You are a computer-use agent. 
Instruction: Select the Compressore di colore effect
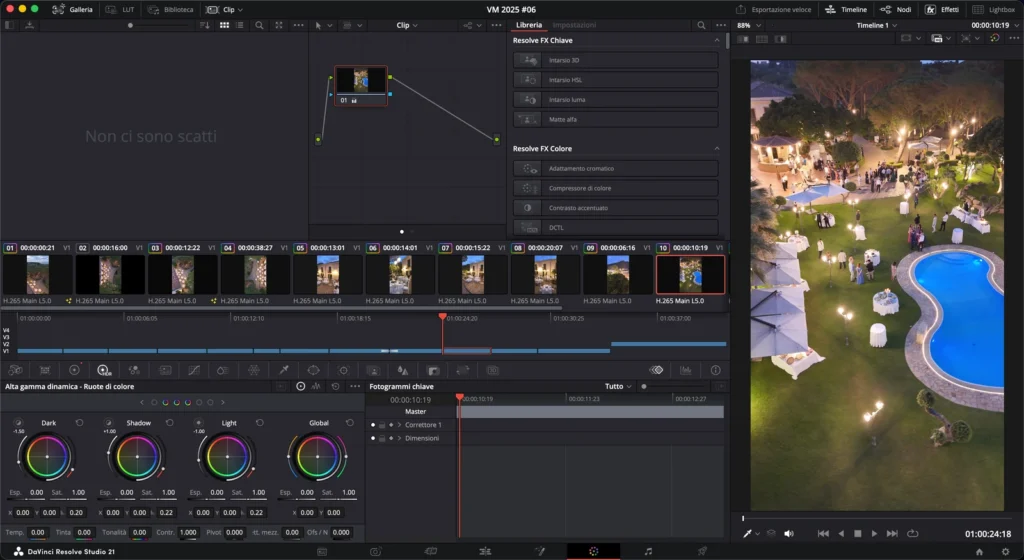(616, 188)
